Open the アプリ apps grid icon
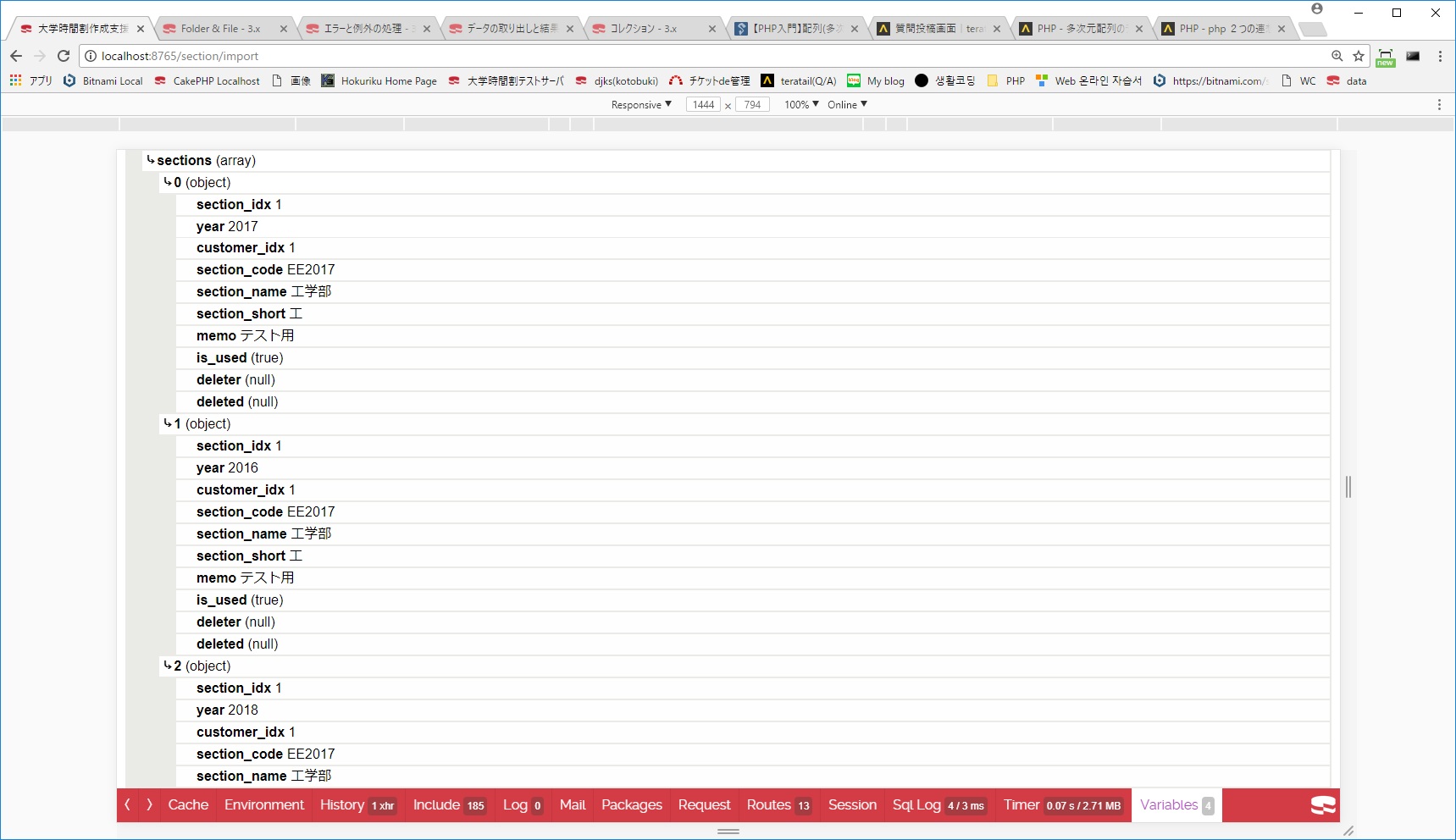The image size is (1456, 840). tap(14, 80)
